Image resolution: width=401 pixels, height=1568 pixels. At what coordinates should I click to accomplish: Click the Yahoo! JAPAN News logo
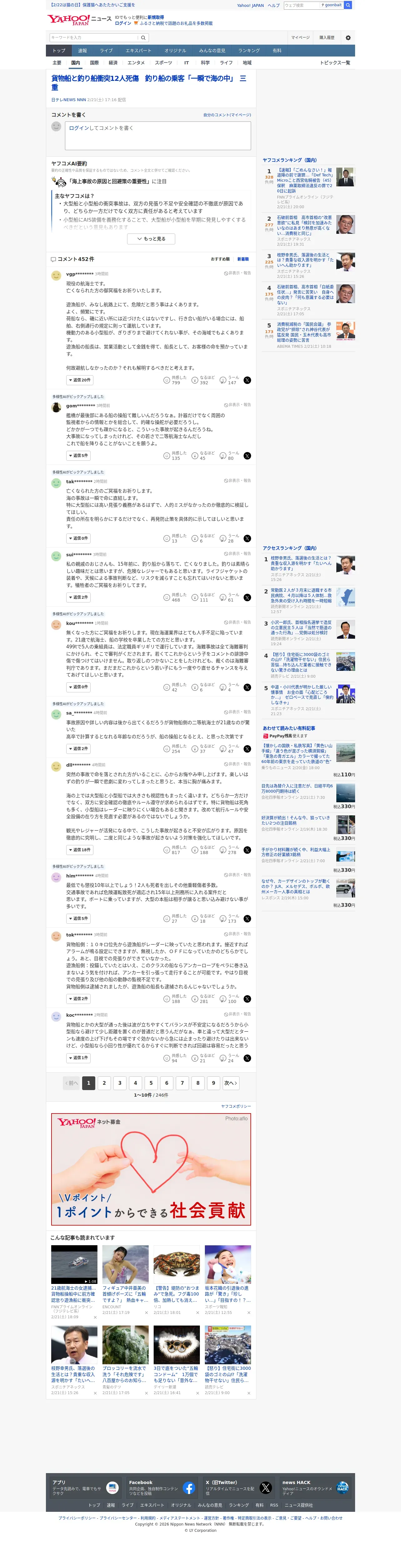pyautogui.click(x=79, y=20)
